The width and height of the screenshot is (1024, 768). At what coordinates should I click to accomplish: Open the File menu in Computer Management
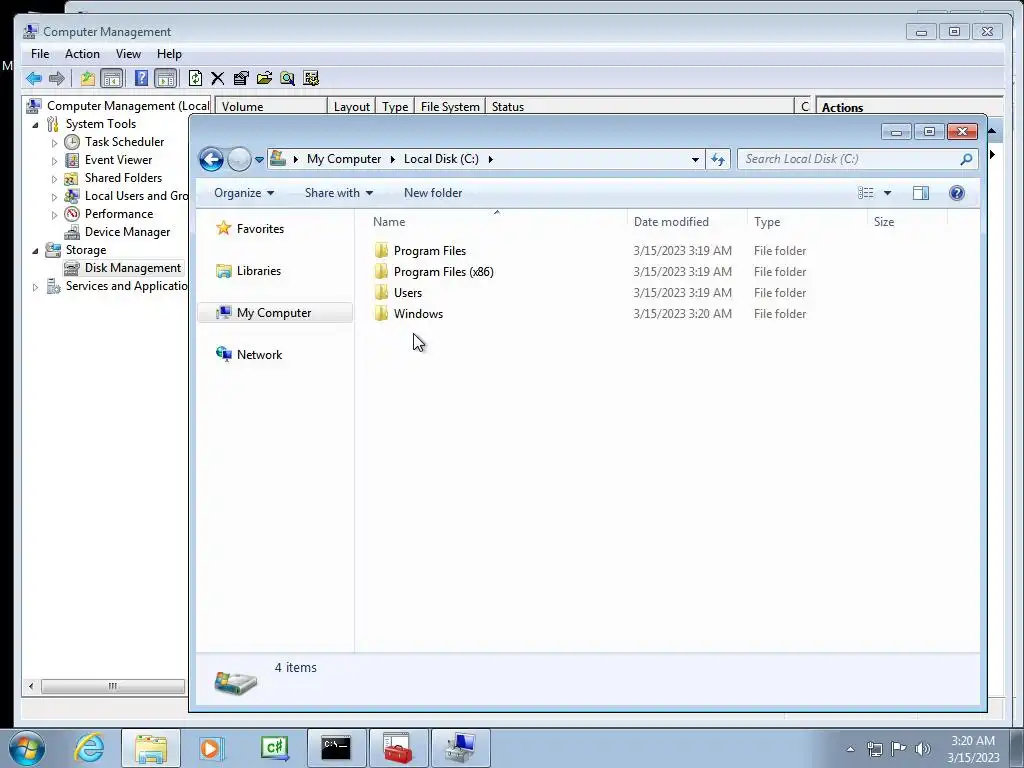tap(40, 54)
